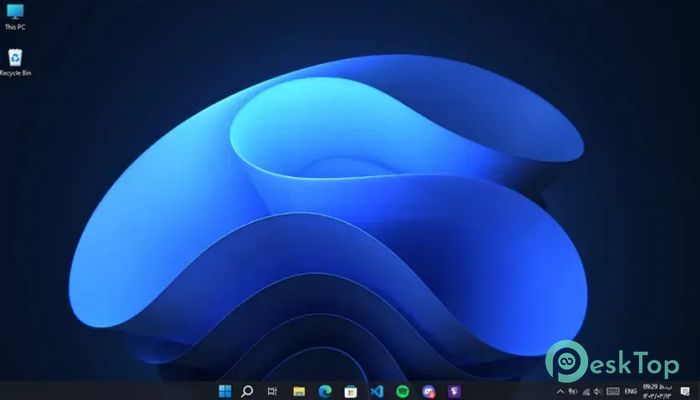Select the Recycle Bin desktop icon
The image size is (700, 400).
15,62
